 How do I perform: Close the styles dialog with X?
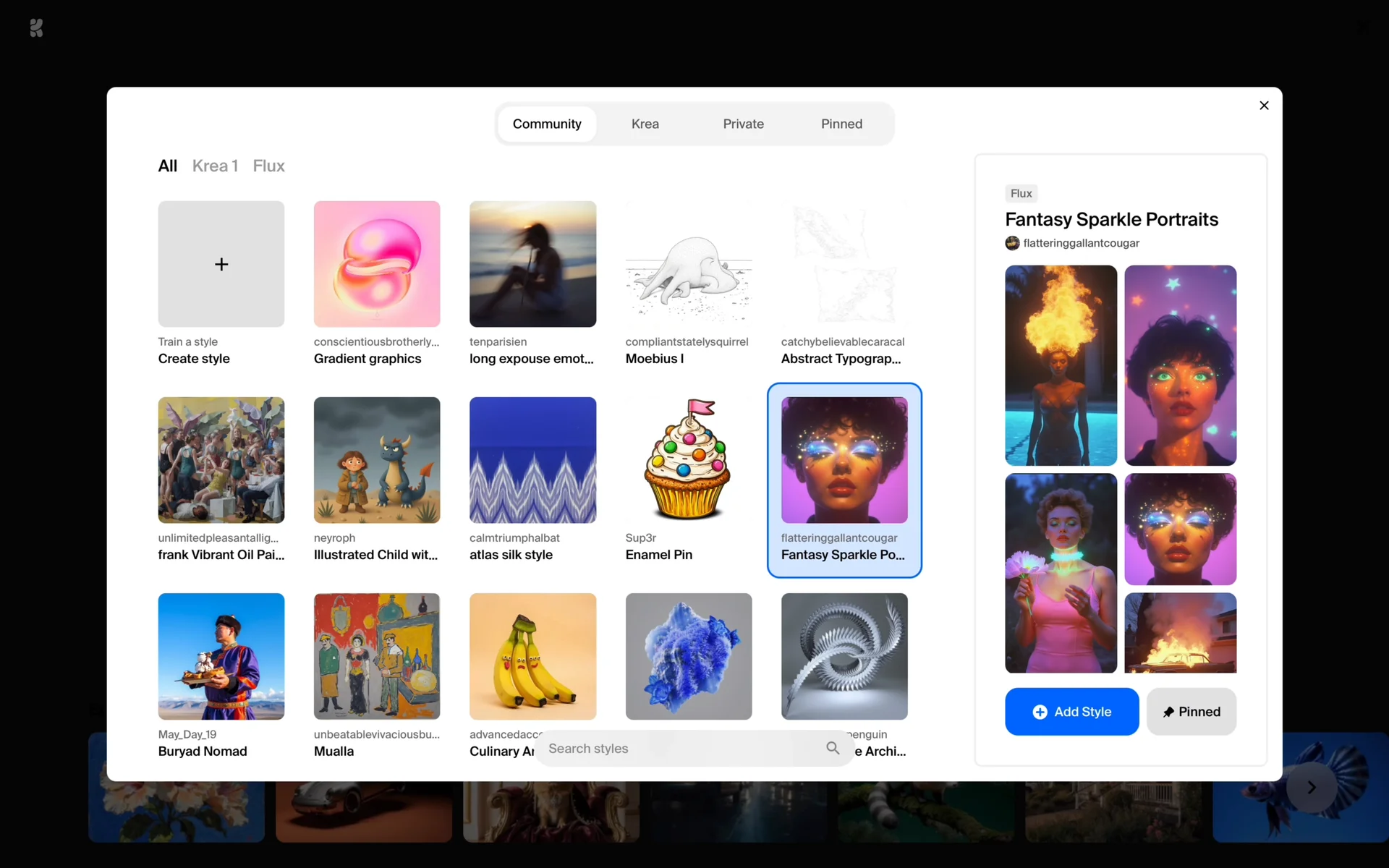coord(1264,106)
